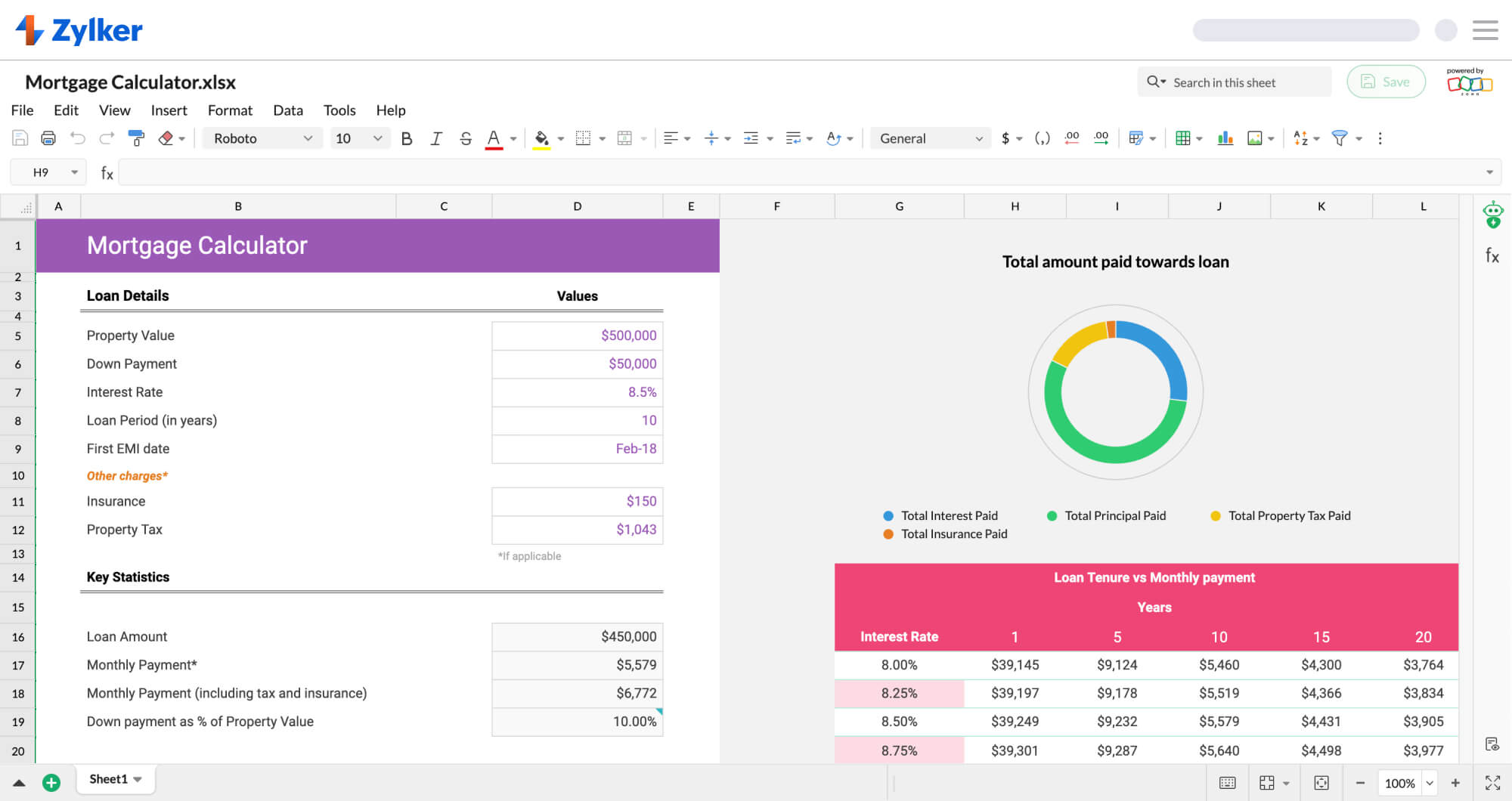Open the Roboto font family dropdown
Screen dimensions: 1512x801
262,138
